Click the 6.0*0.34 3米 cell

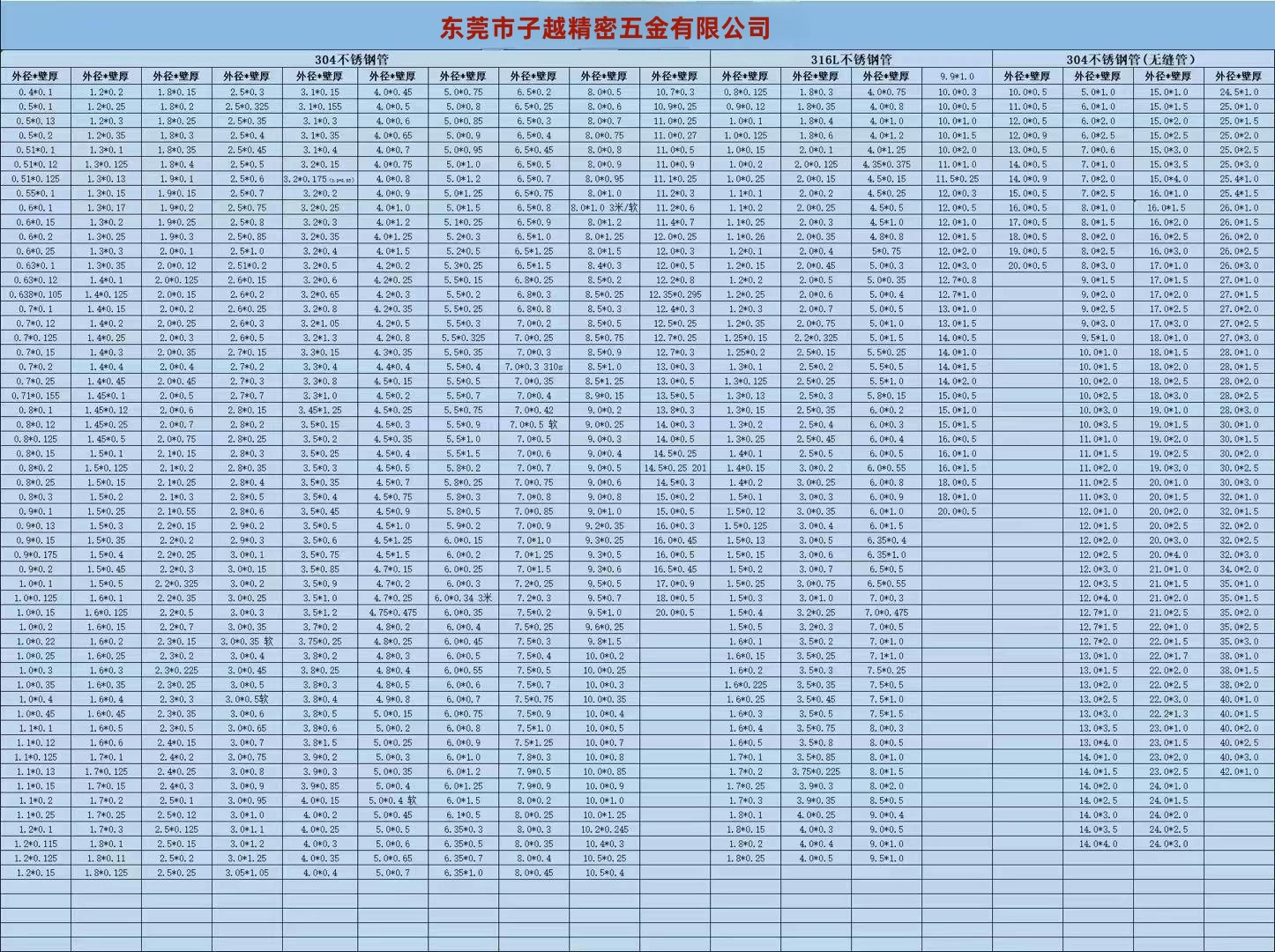pyautogui.click(x=463, y=598)
